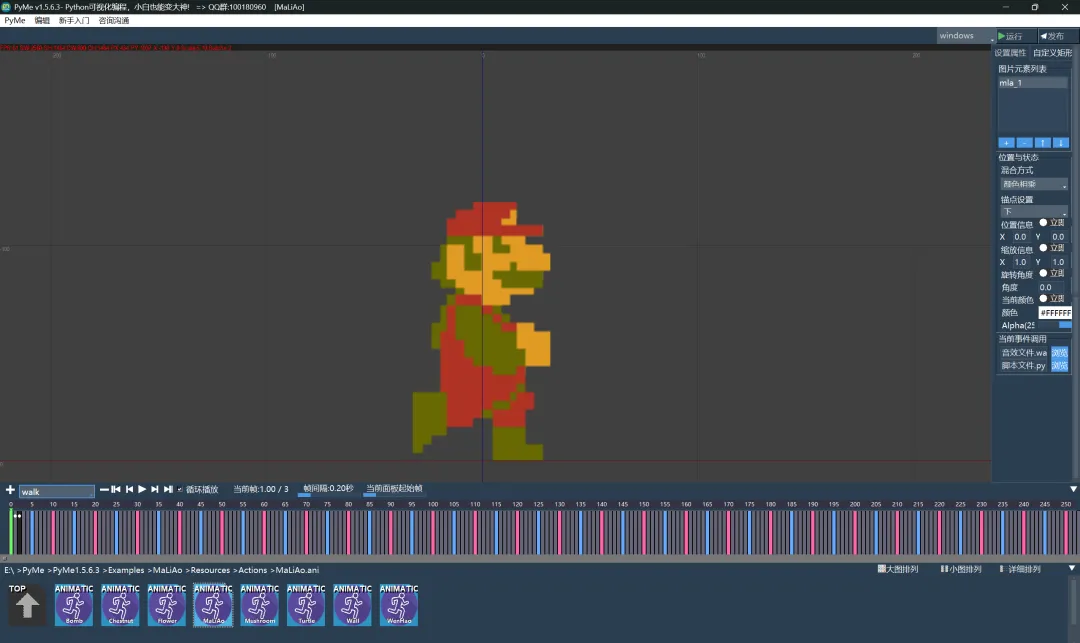Select mla_1 in the image element list
1080x643 pixels.
(1033, 83)
